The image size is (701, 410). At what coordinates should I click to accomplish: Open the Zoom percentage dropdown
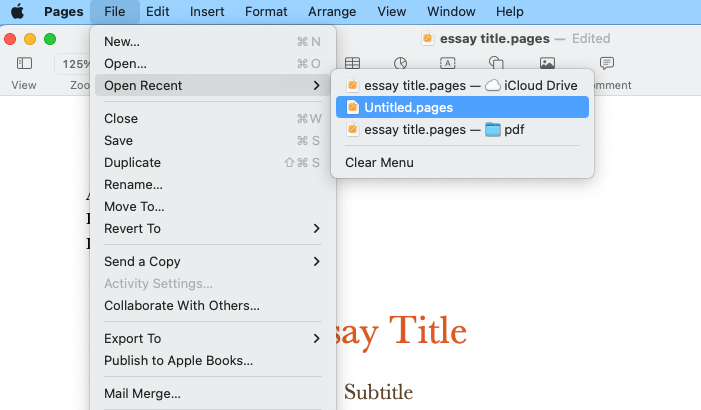(x=75, y=63)
